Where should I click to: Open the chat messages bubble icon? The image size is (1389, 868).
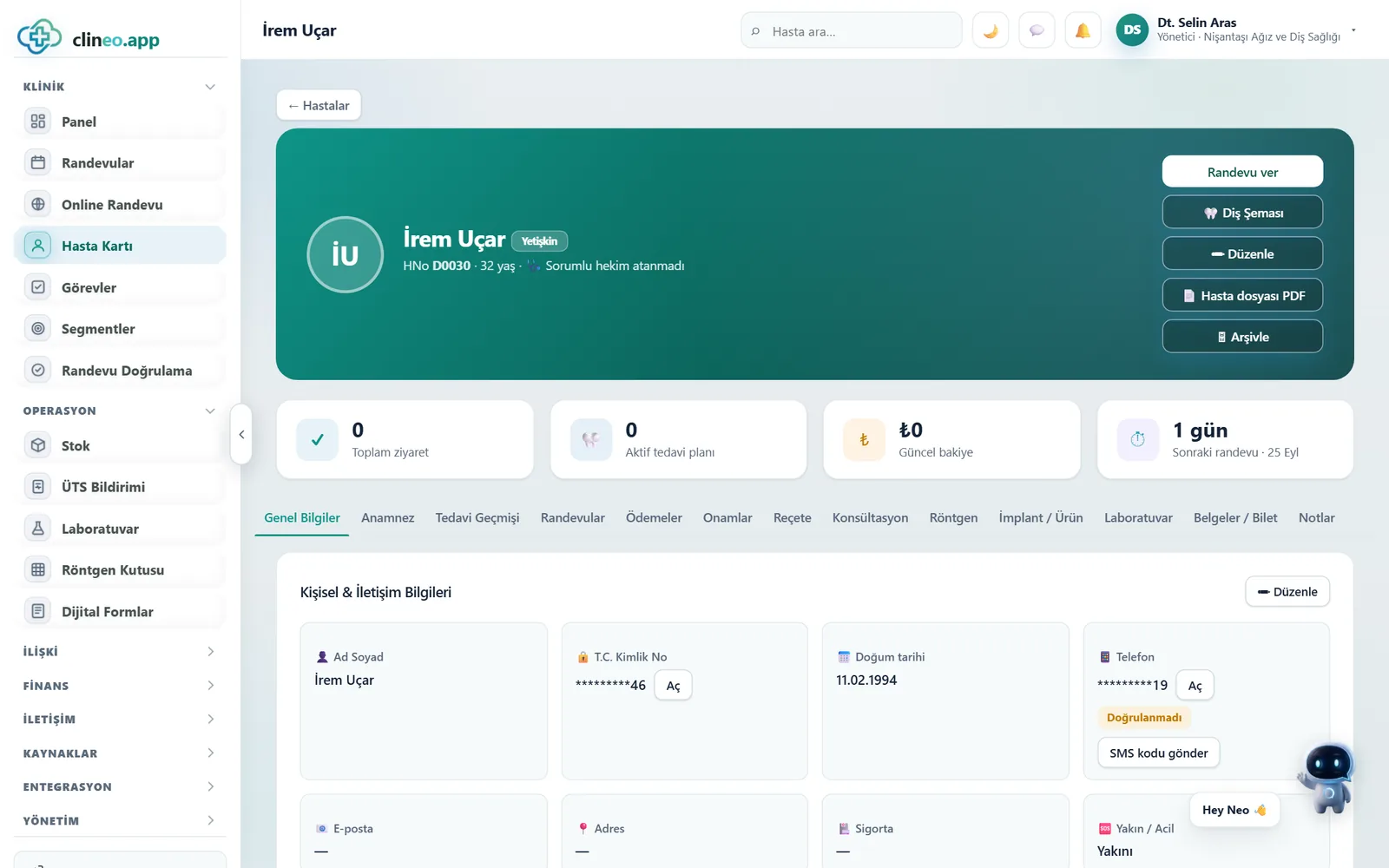pos(1037,30)
